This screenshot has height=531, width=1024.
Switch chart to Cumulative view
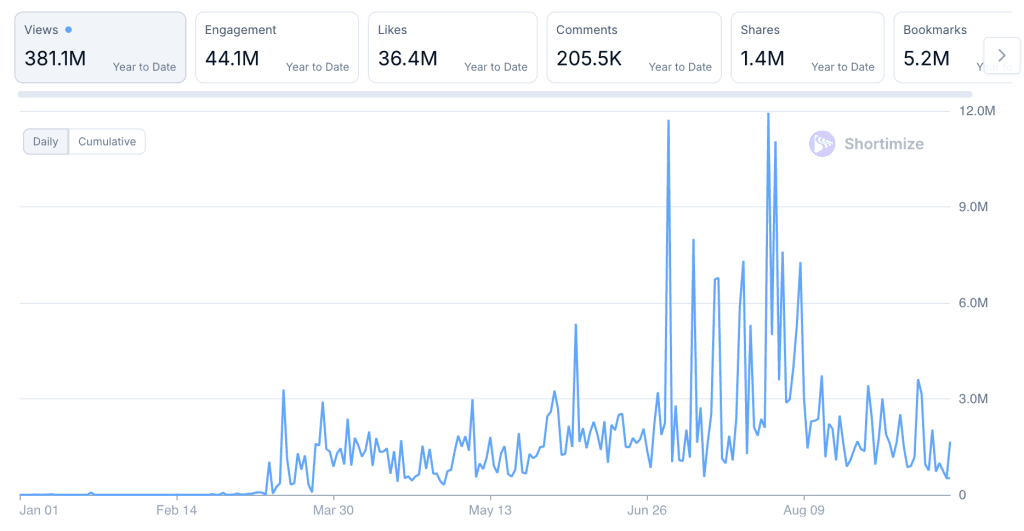(x=107, y=142)
